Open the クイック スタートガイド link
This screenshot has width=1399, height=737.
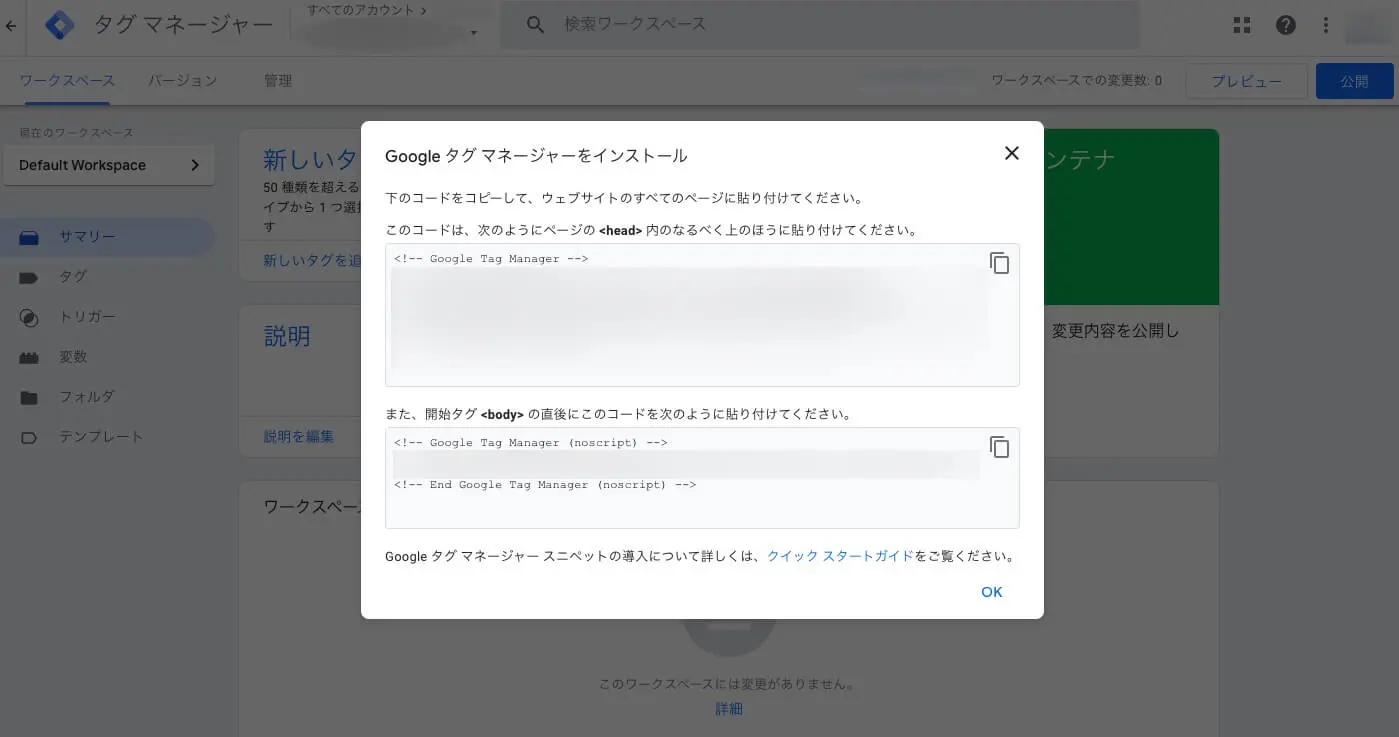pos(840,556)
